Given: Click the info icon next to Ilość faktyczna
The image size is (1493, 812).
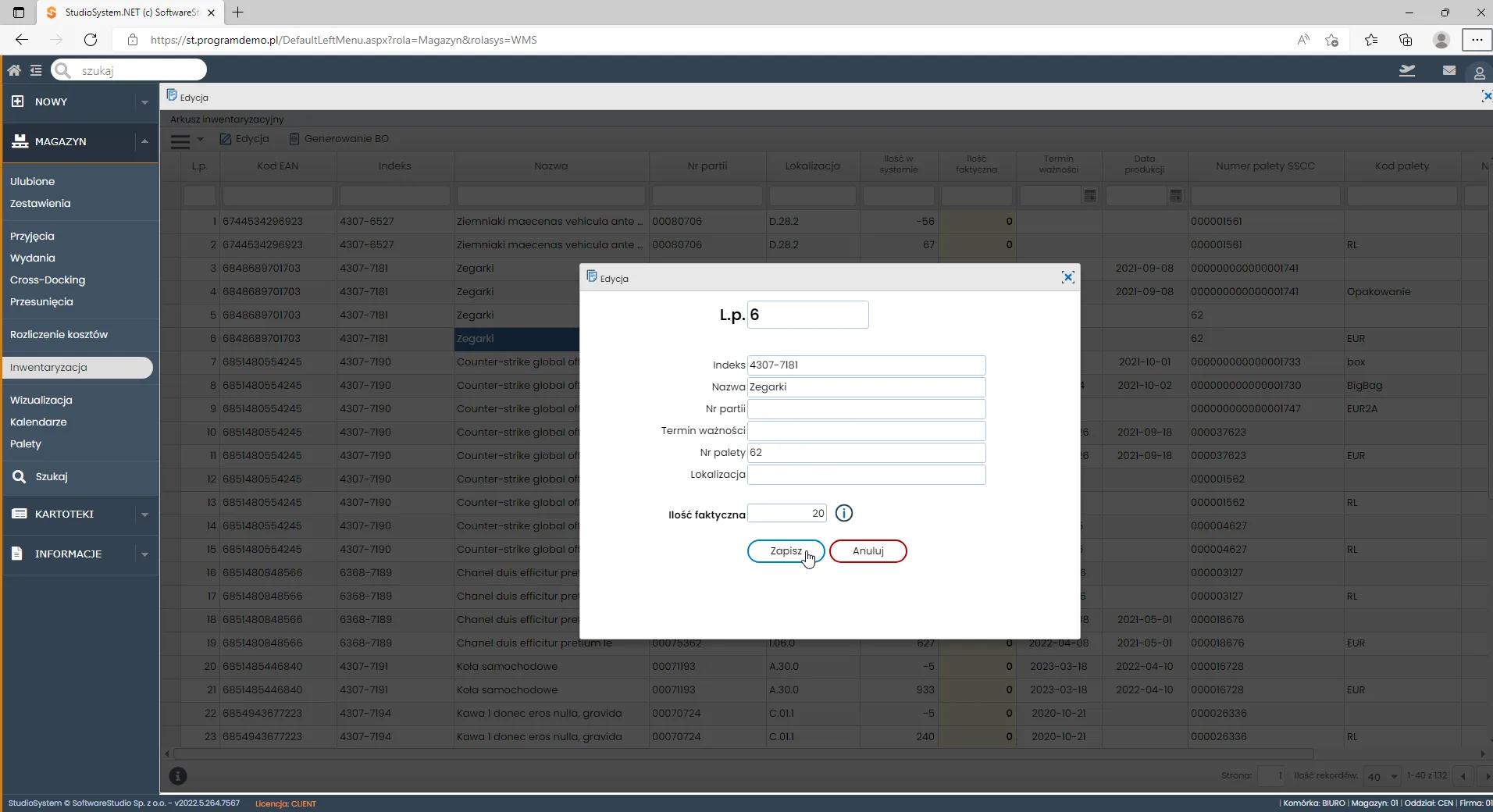Looking at the screenshot, I should [844, 513].
